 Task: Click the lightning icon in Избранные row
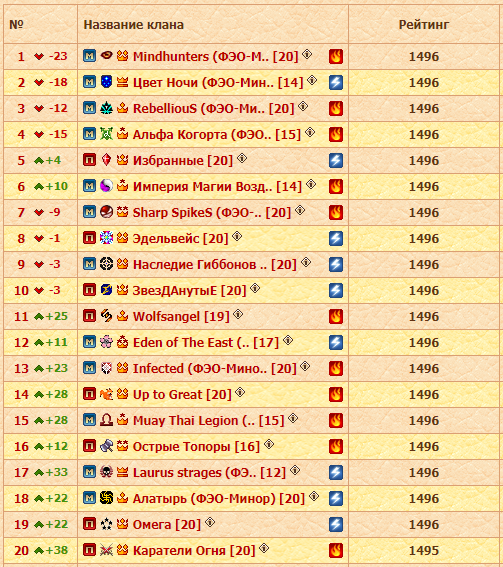tap(336, 161)
